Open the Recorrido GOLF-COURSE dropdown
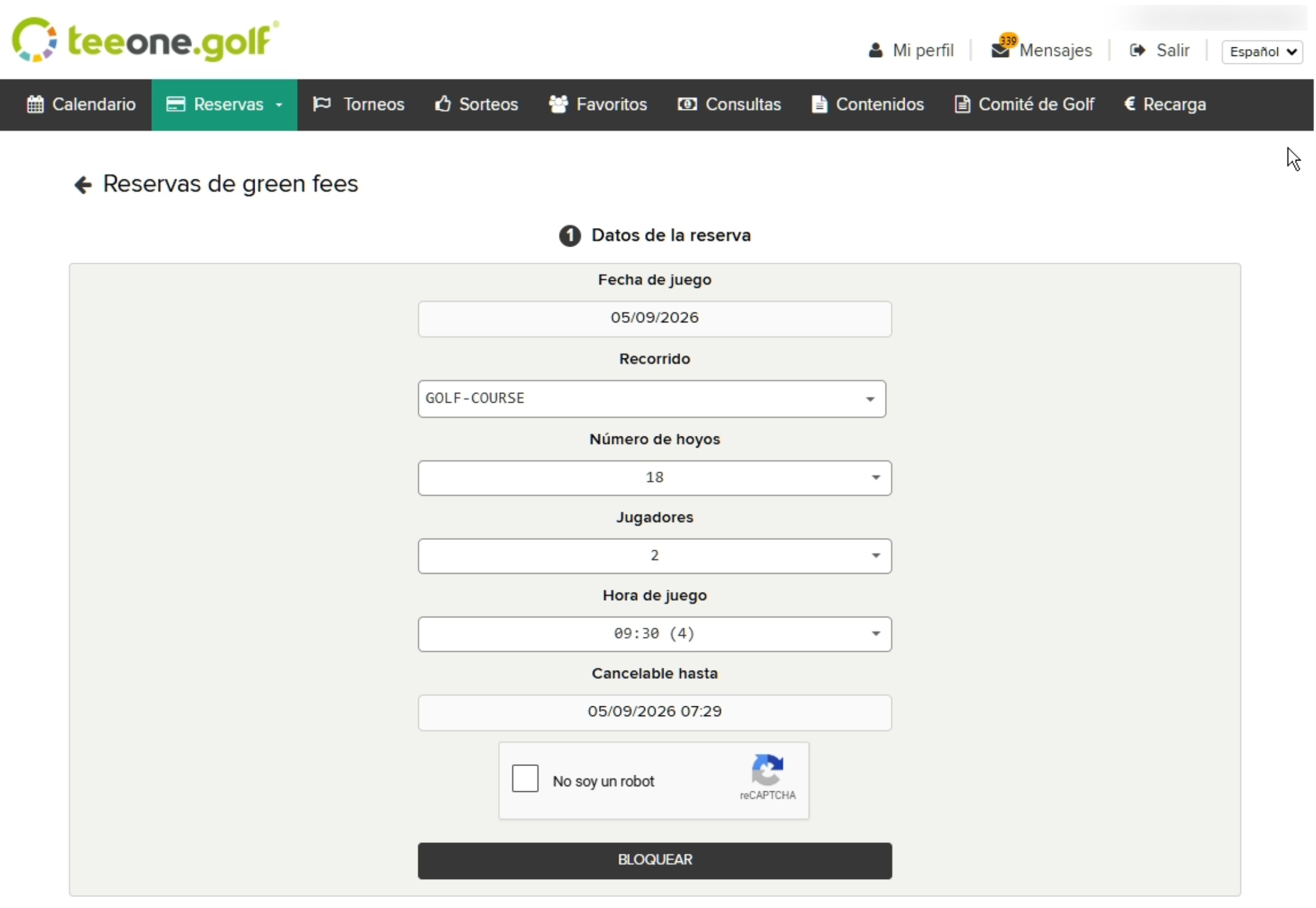 click(652, 399)
